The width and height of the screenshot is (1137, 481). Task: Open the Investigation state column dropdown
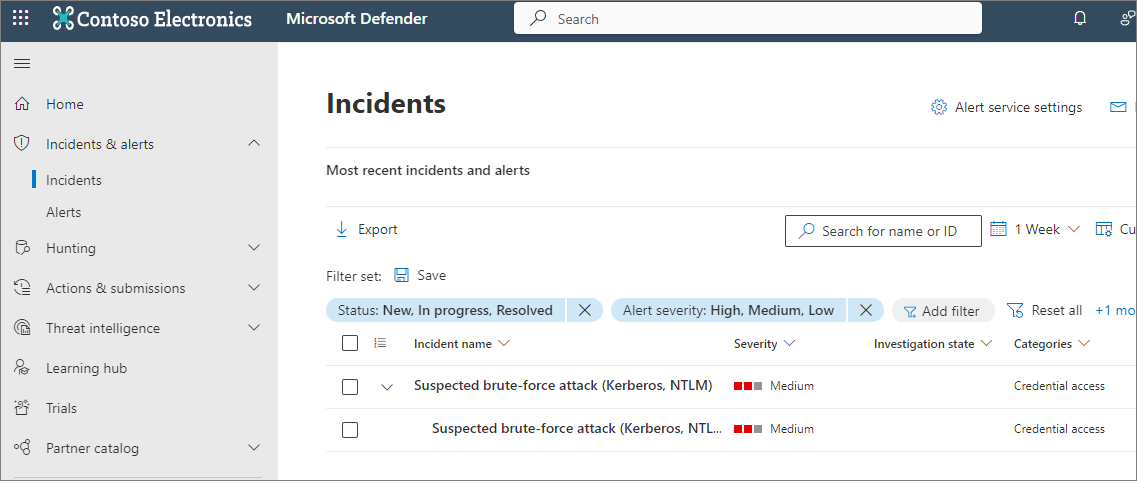click(x=933, y=343)
